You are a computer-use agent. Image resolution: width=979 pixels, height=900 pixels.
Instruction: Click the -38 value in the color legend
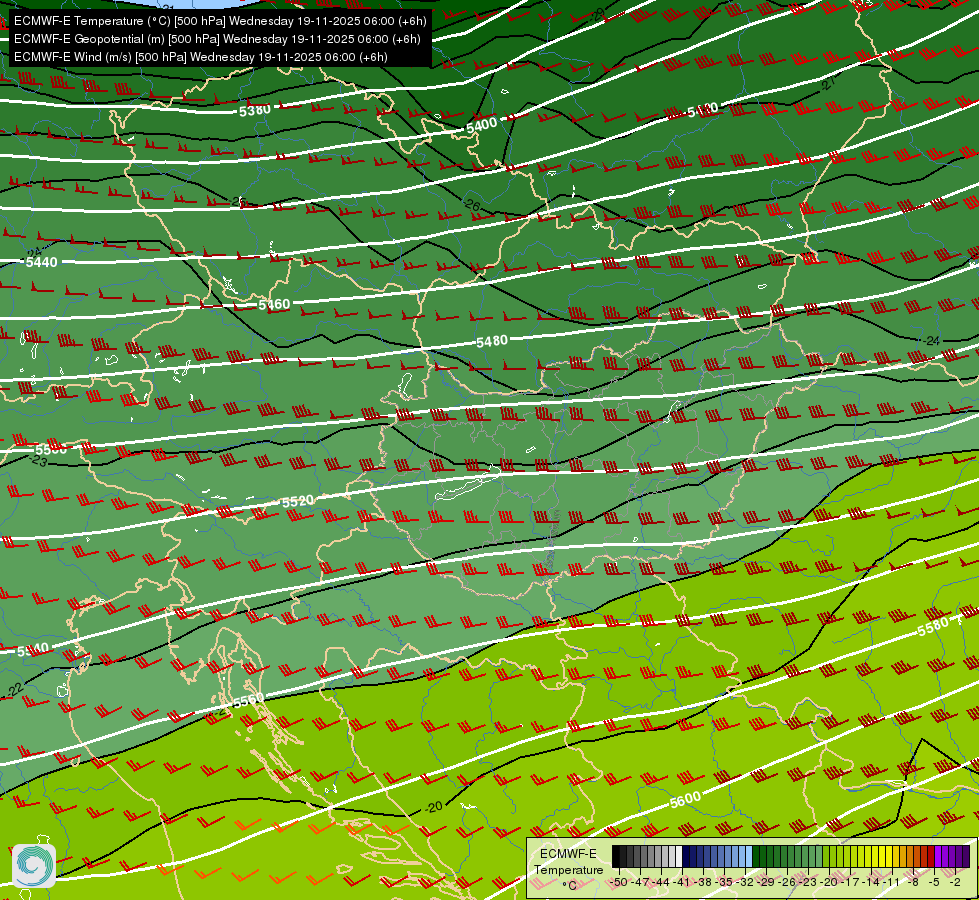tap(703, 882)
